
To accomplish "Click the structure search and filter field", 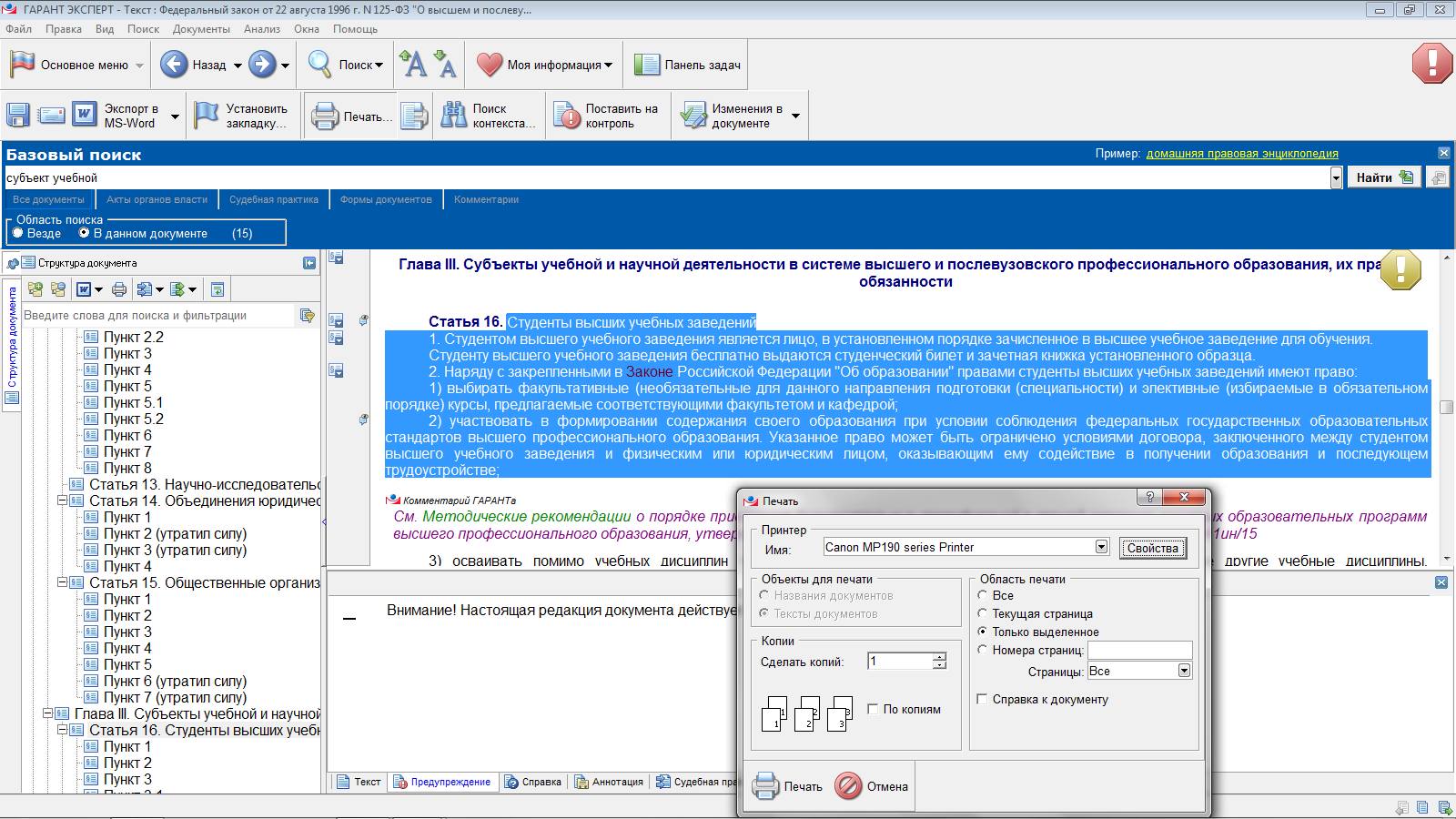I will [160, 316].
